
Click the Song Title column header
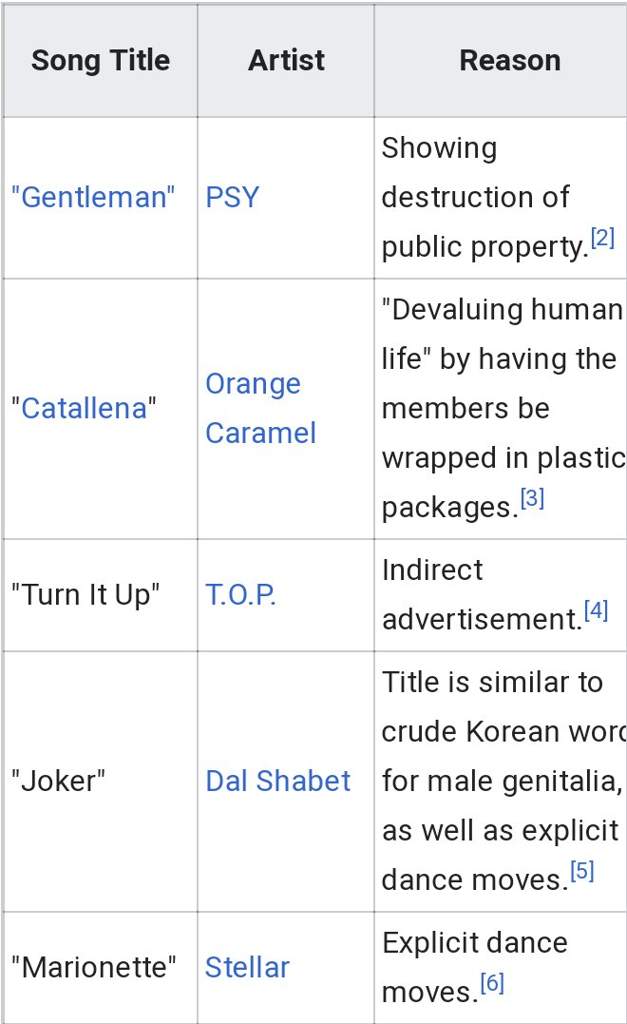pyautogui.click(x=101, y=61)
